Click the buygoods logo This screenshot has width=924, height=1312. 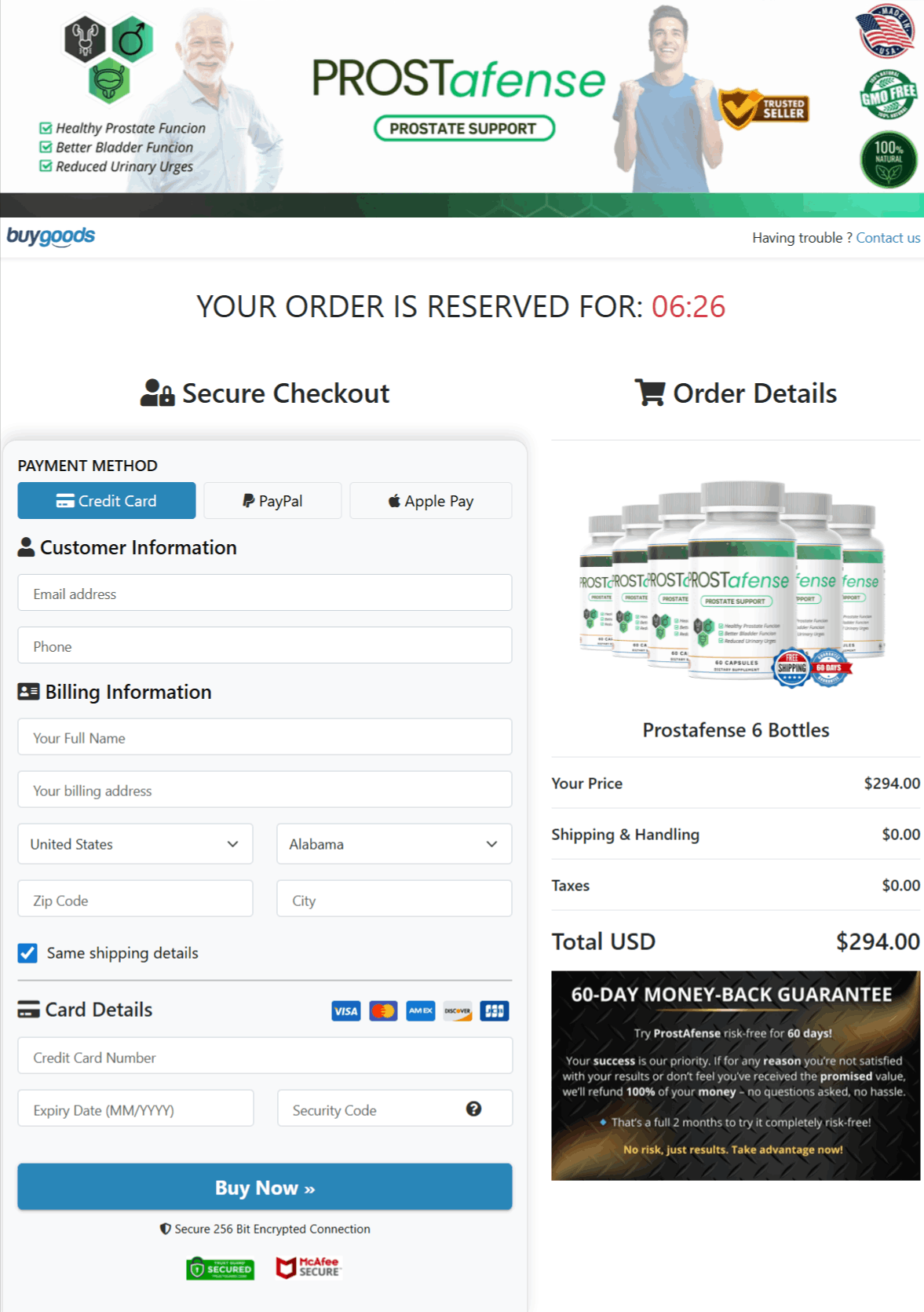49,236
